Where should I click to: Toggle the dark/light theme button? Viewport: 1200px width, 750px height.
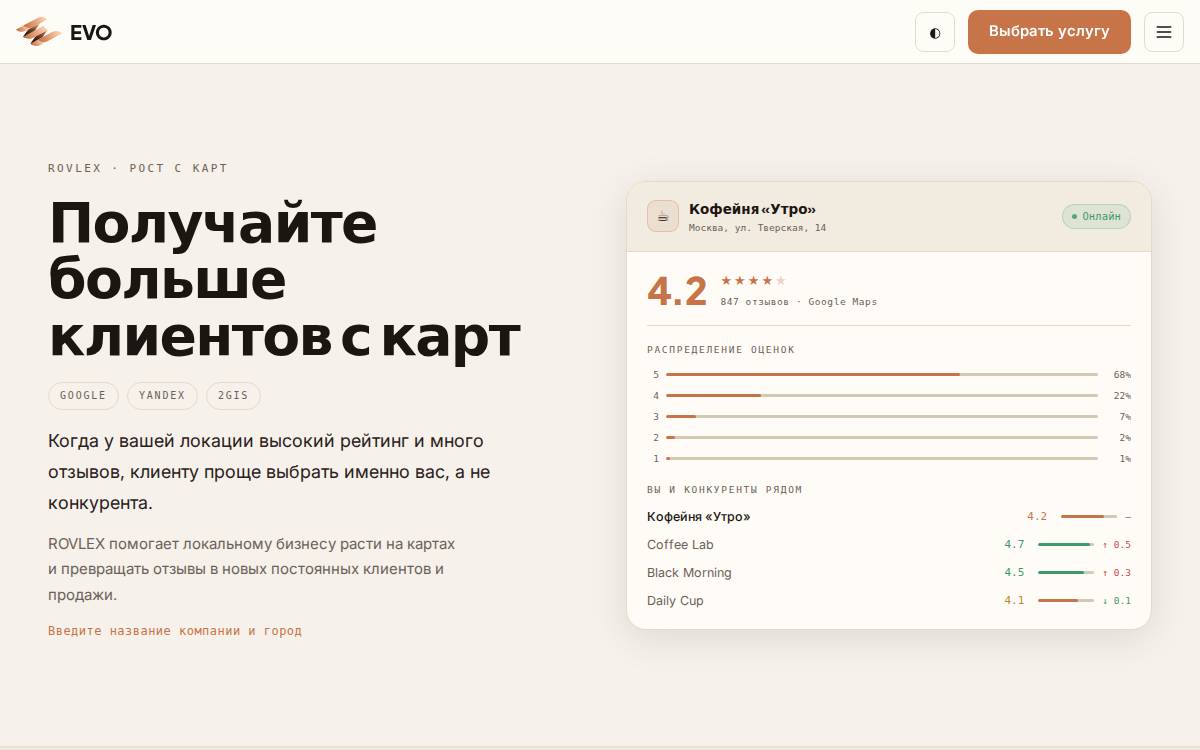click(x=935, y=32)
